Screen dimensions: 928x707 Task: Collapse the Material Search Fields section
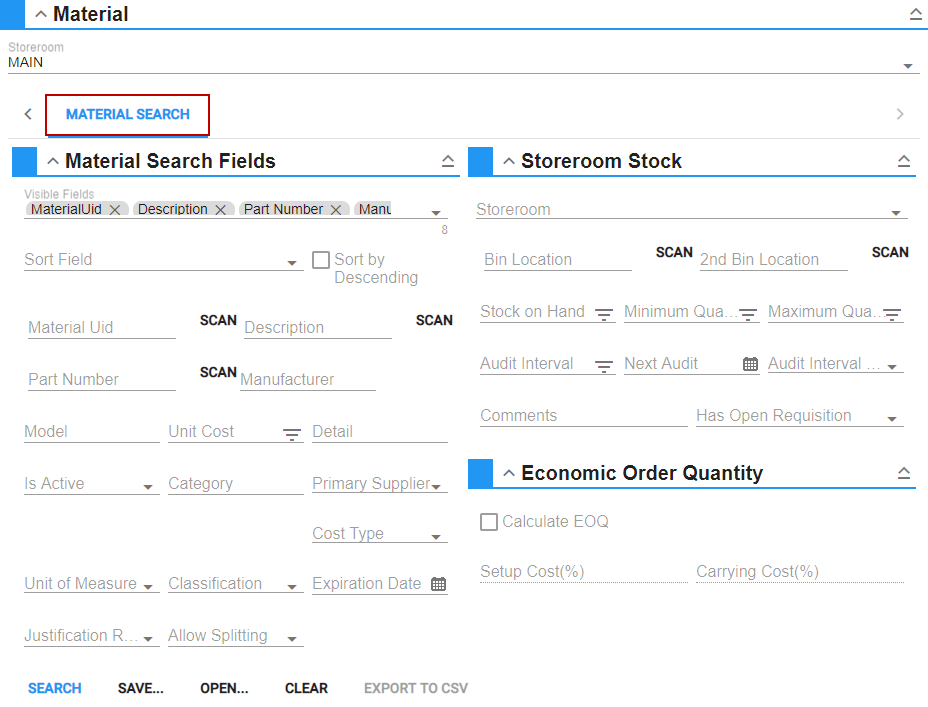coord(54,162)
